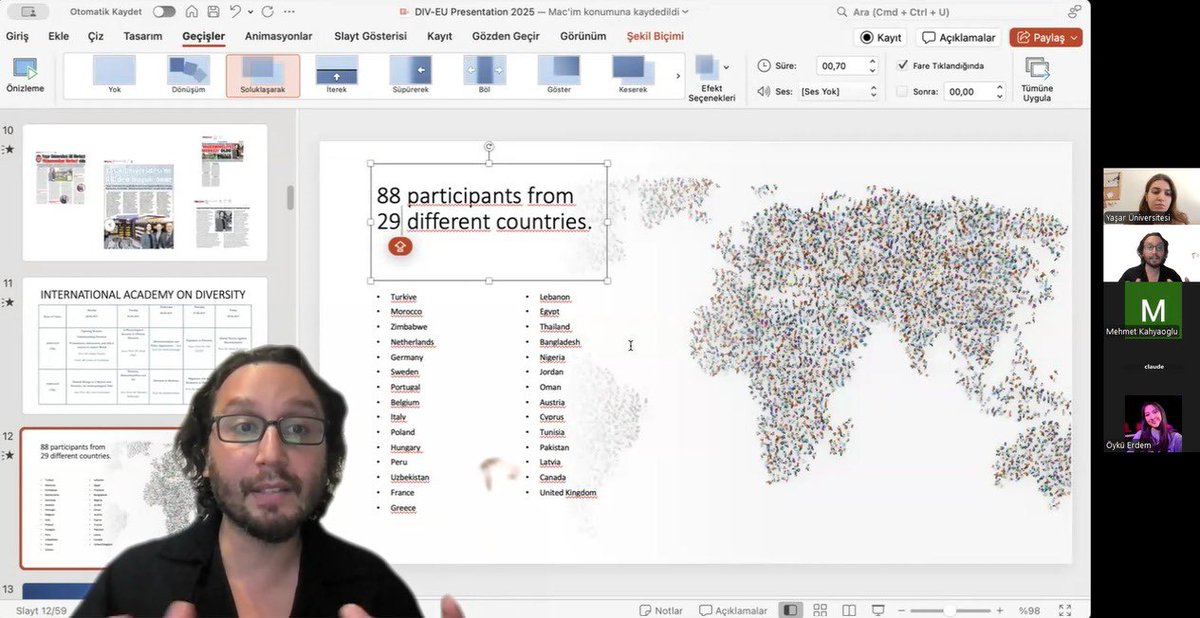Open the Ses sound dropdown

point(838,91)
